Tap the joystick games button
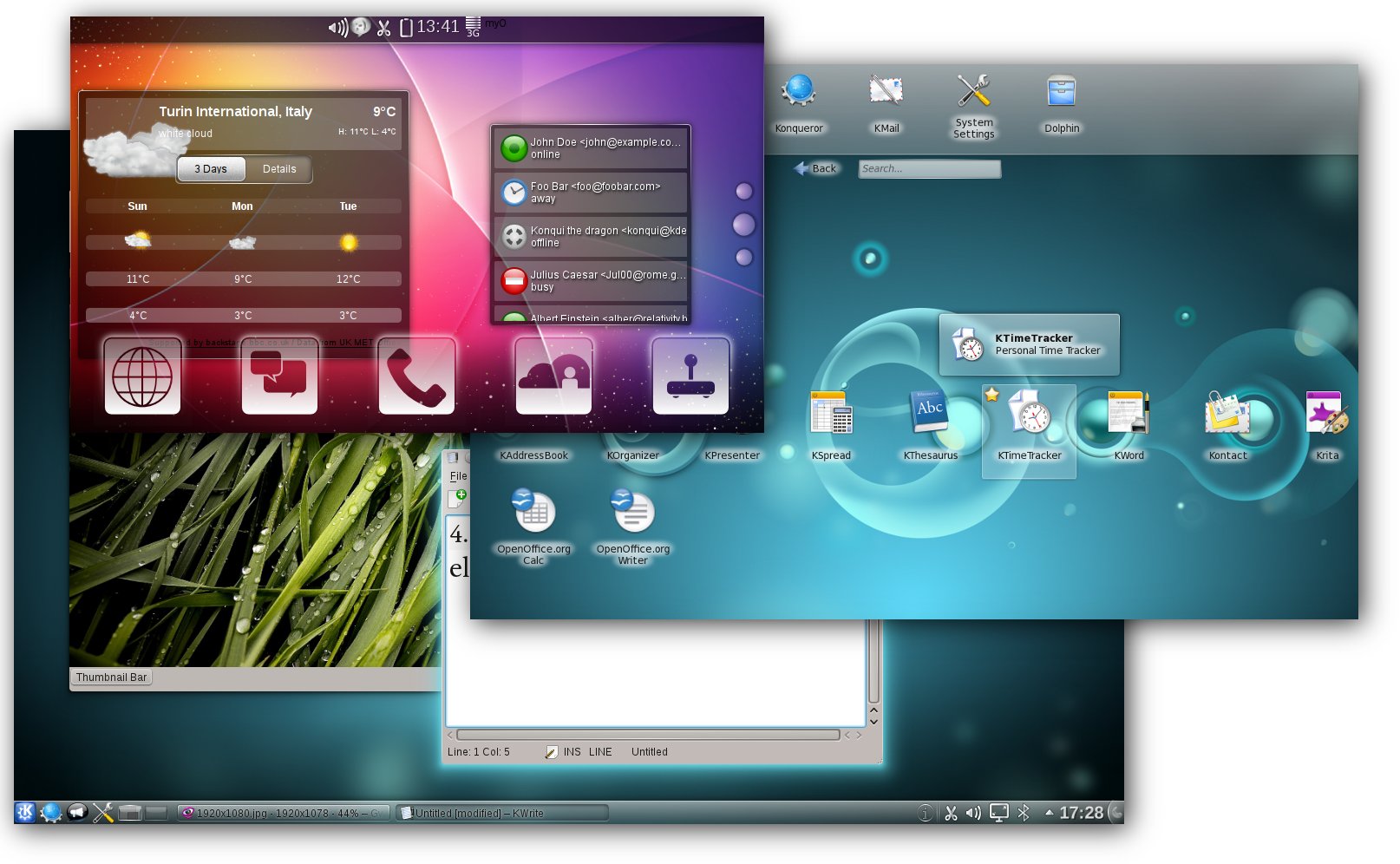Viewport: 1400px width, 864px height. pyautogui.click(x=690, y=376)
